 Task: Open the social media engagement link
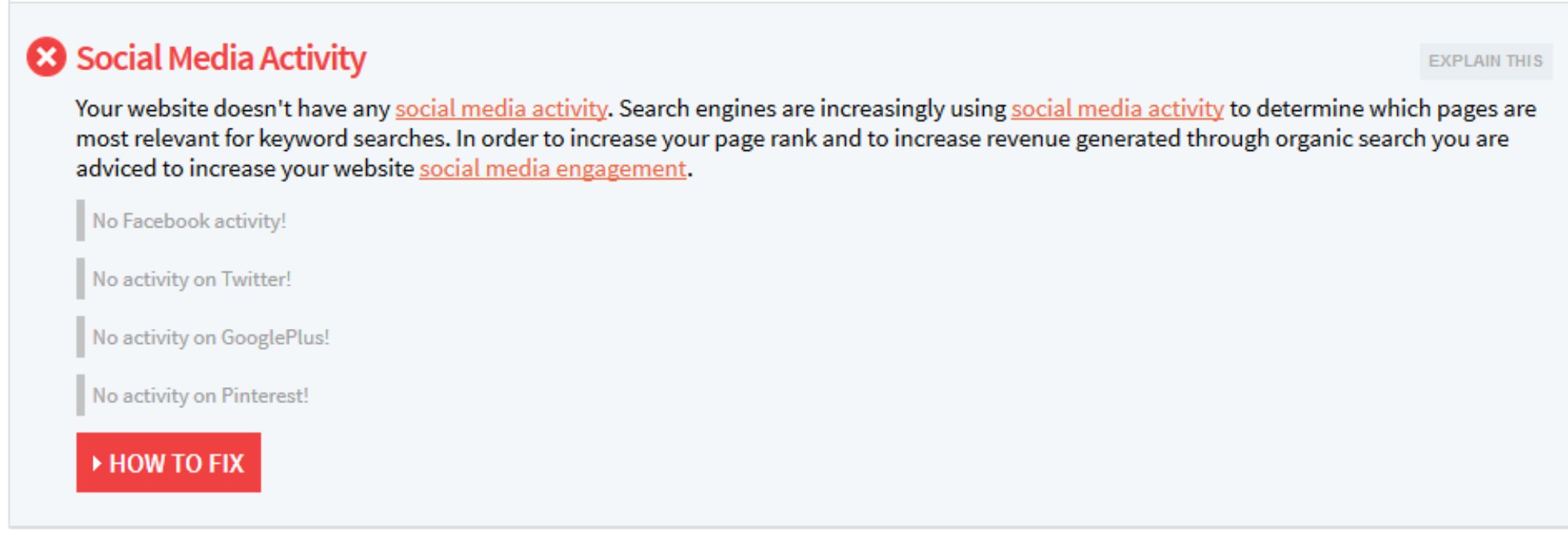tap(552, 168)
